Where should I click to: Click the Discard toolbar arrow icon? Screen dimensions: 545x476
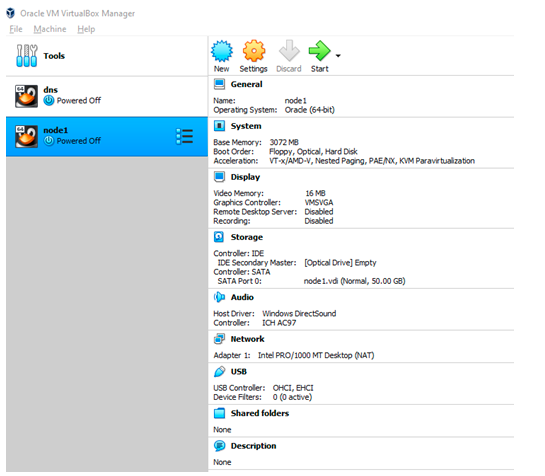point(289,51)
